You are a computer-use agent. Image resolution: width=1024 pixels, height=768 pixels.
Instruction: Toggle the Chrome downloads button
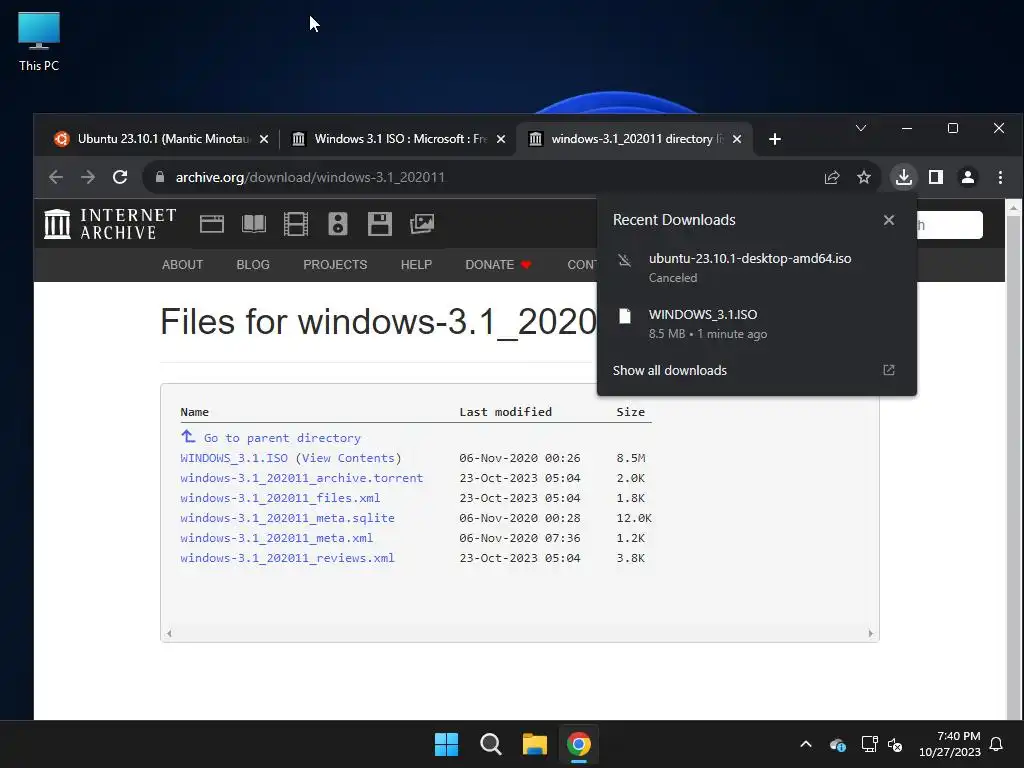tap(903, 177)
